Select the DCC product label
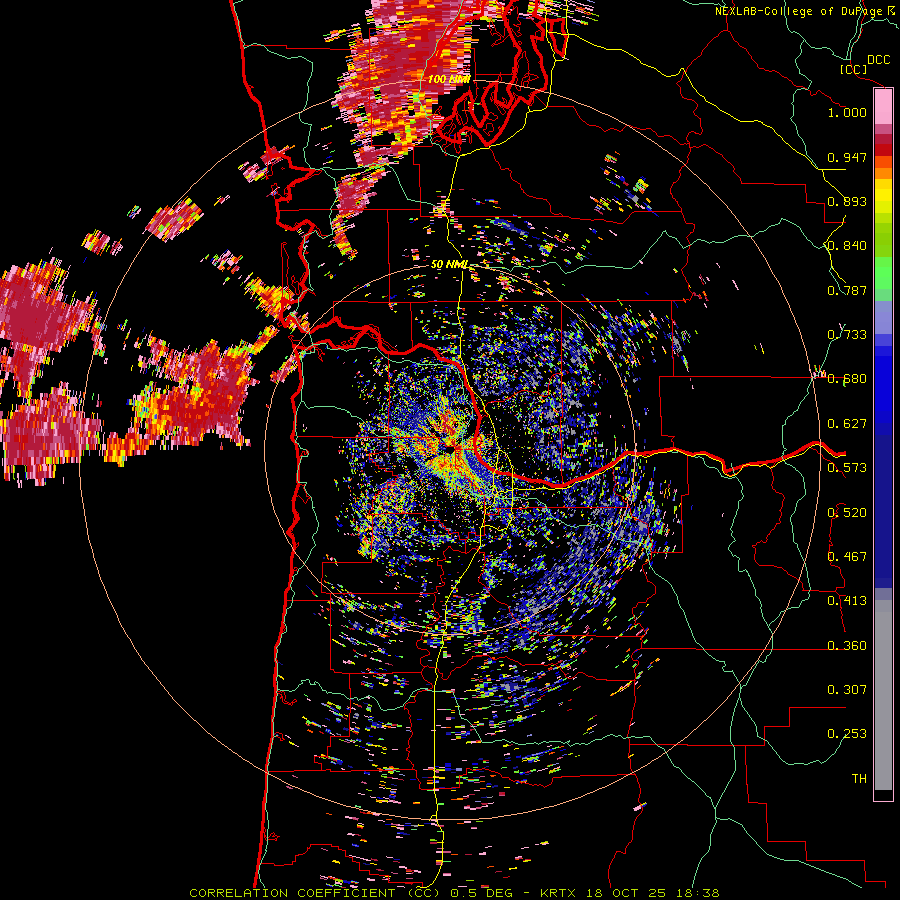900x900 pixels. (x=878, y=60)
